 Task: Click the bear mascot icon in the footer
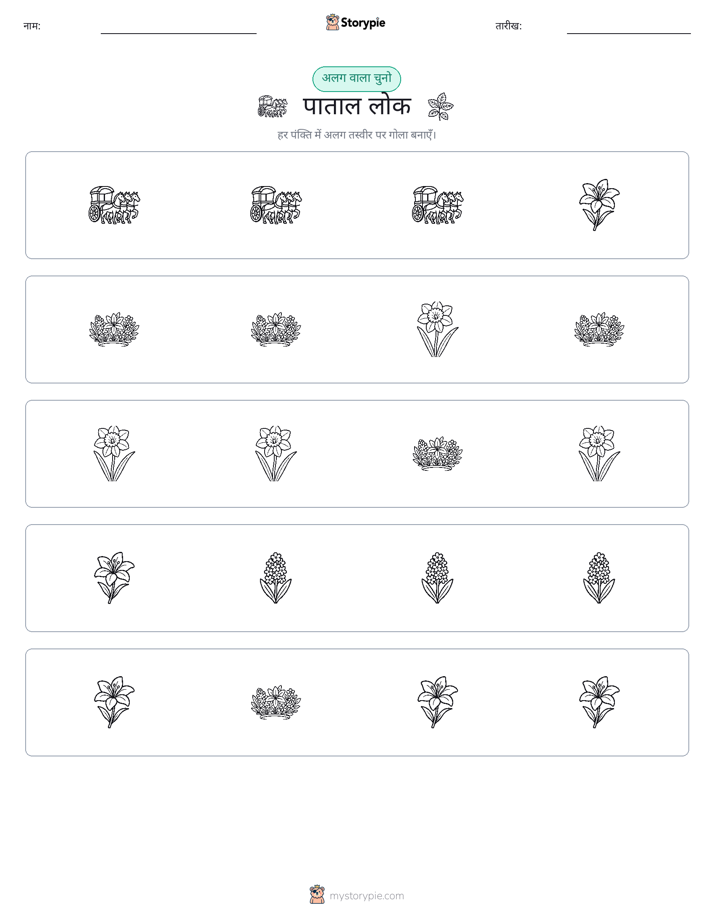pos(317,895)
